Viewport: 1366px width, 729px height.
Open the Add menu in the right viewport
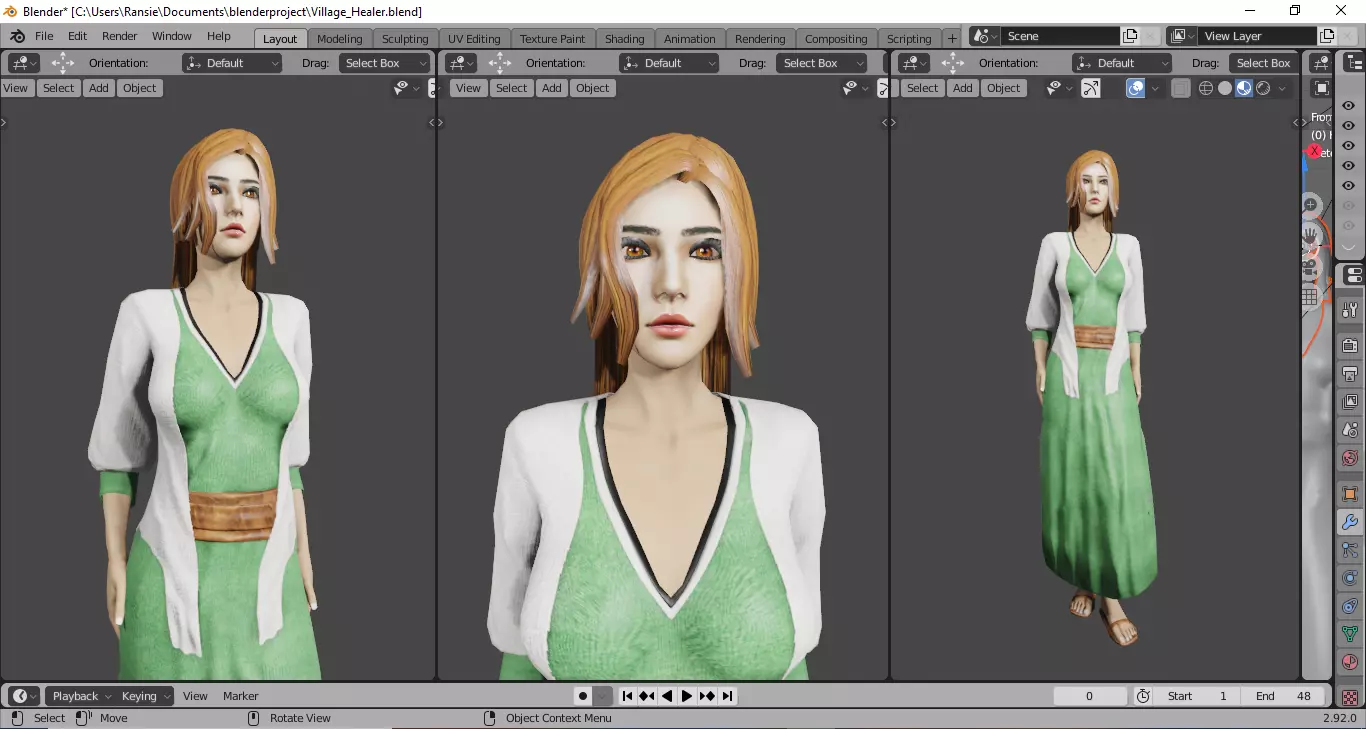[963, 88]
